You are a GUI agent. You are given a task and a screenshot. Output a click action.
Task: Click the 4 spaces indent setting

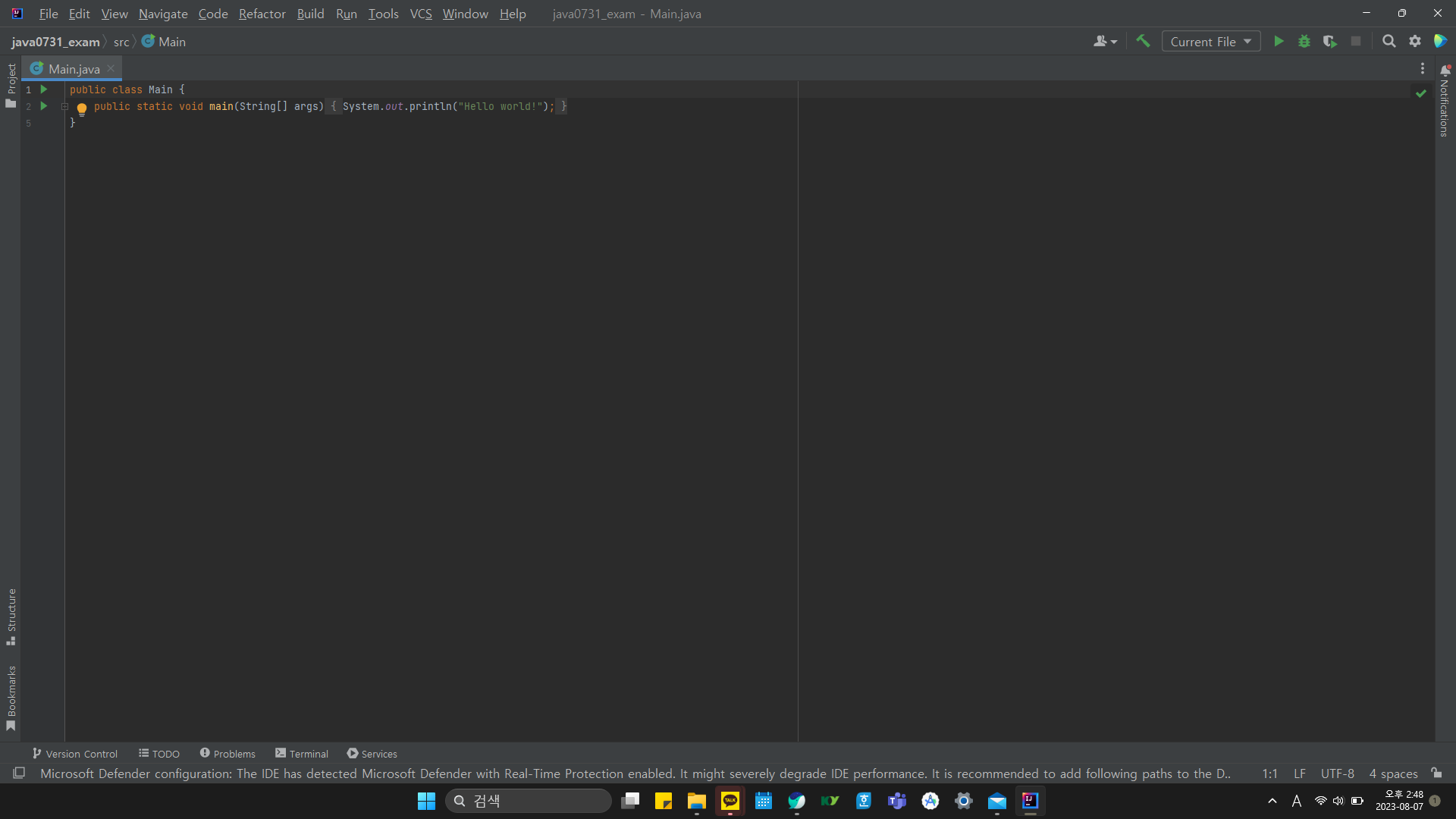pos(1393,773)
